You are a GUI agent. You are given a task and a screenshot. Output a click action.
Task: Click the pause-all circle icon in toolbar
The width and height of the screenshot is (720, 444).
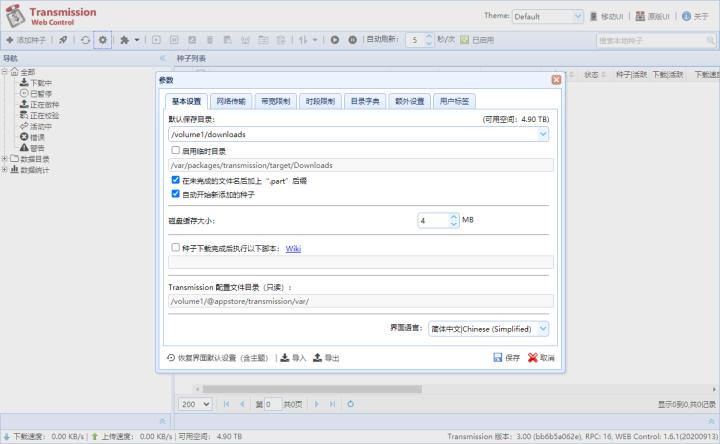tap(352, 40)
